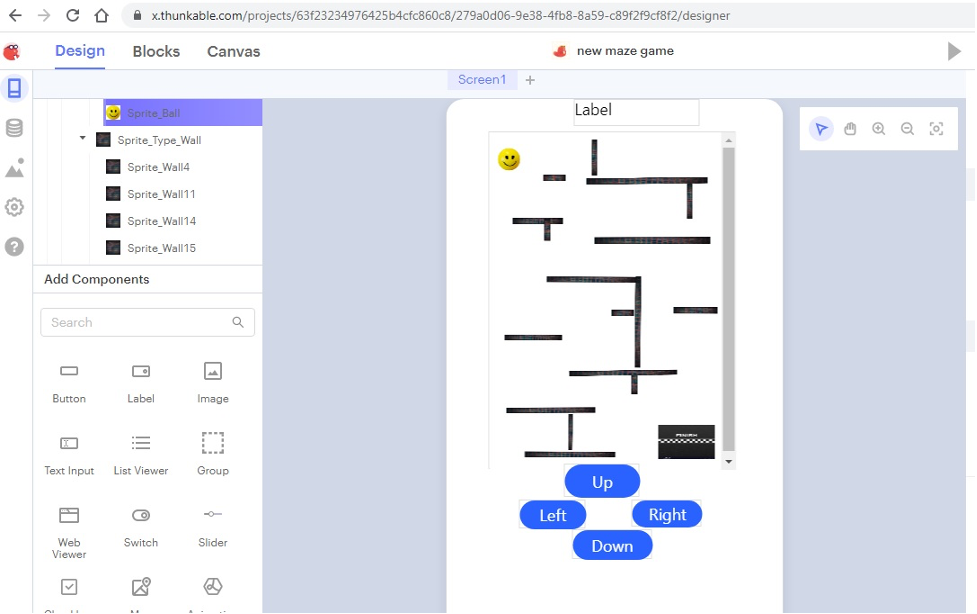Image resolution: width=977 pixels, height=614 pixels.
Task: Click the canvas vertical scrollbar thumb
Action: click(x=728, y=299)
